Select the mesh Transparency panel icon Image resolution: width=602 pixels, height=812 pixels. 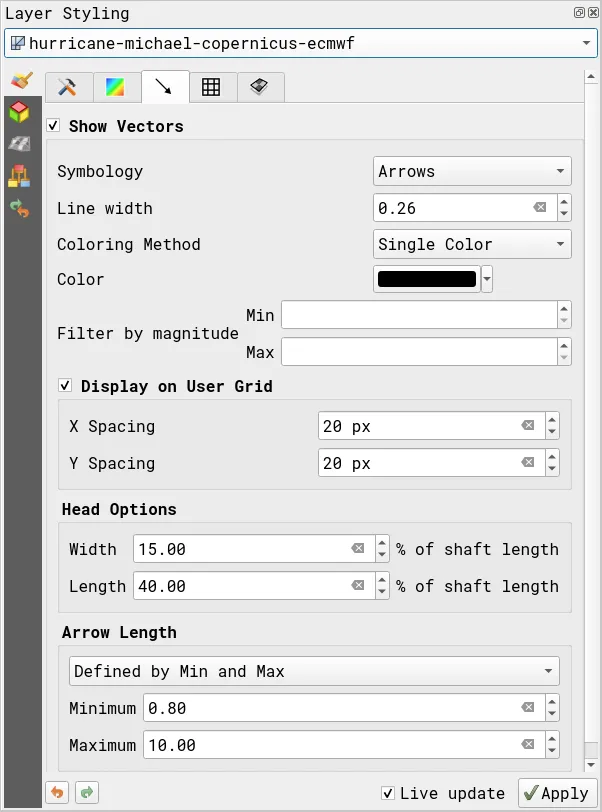pyautogui.click(x=22, y=143)
